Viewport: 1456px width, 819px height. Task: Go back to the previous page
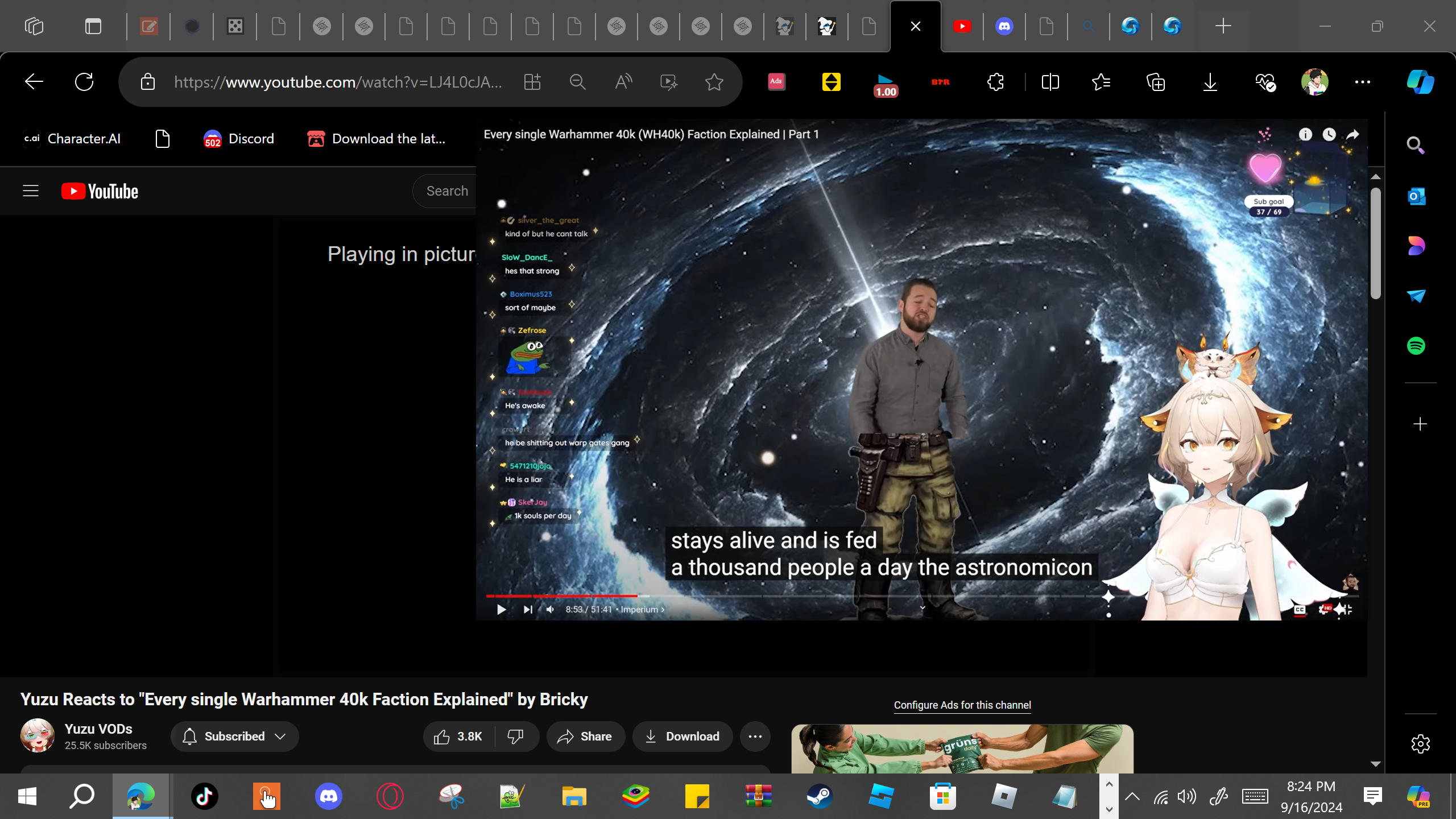point(34,82)
